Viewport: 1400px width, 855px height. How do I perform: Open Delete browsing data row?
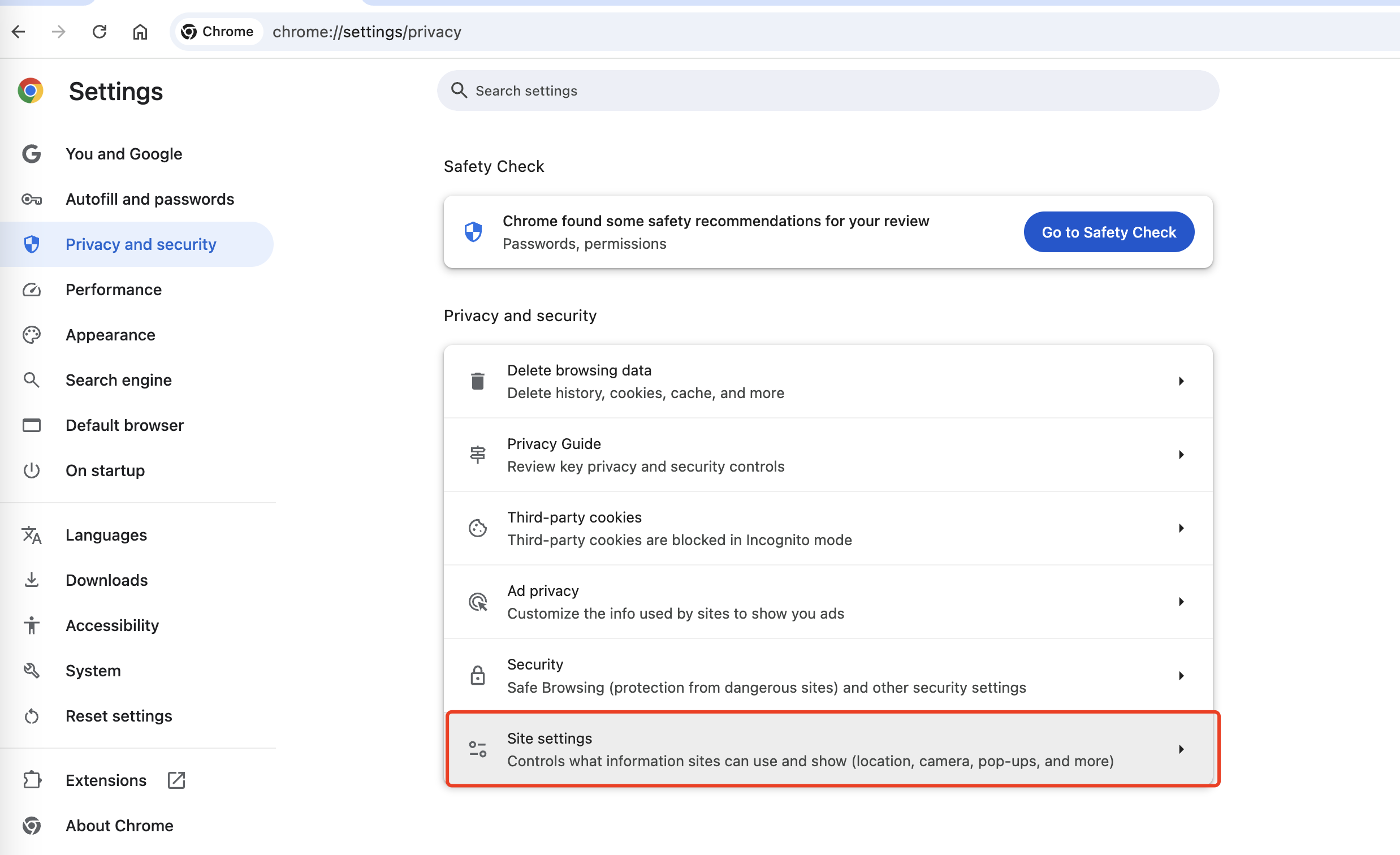828,382
